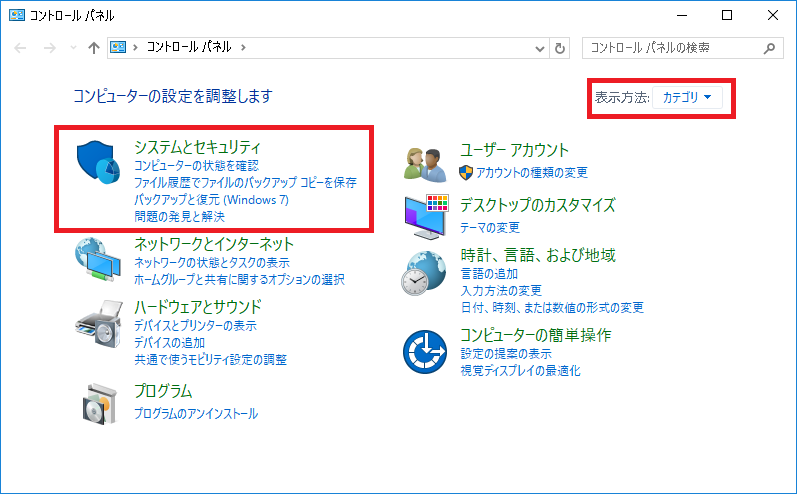797x494 pixels.
Task: Open ファイル履歴でファイルのバックアップ コピーを保存 link
Action: (246, 182)
